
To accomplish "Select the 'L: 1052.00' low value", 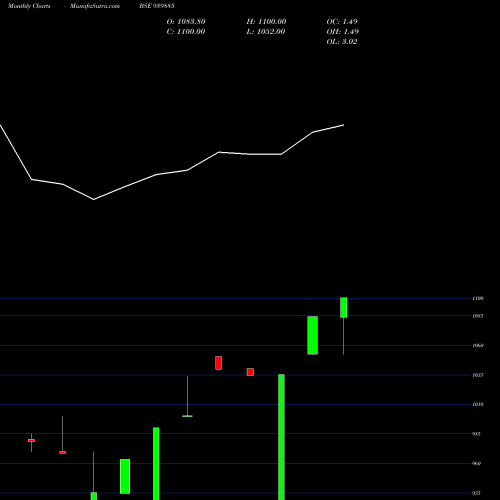I will (x=266, y=32).
